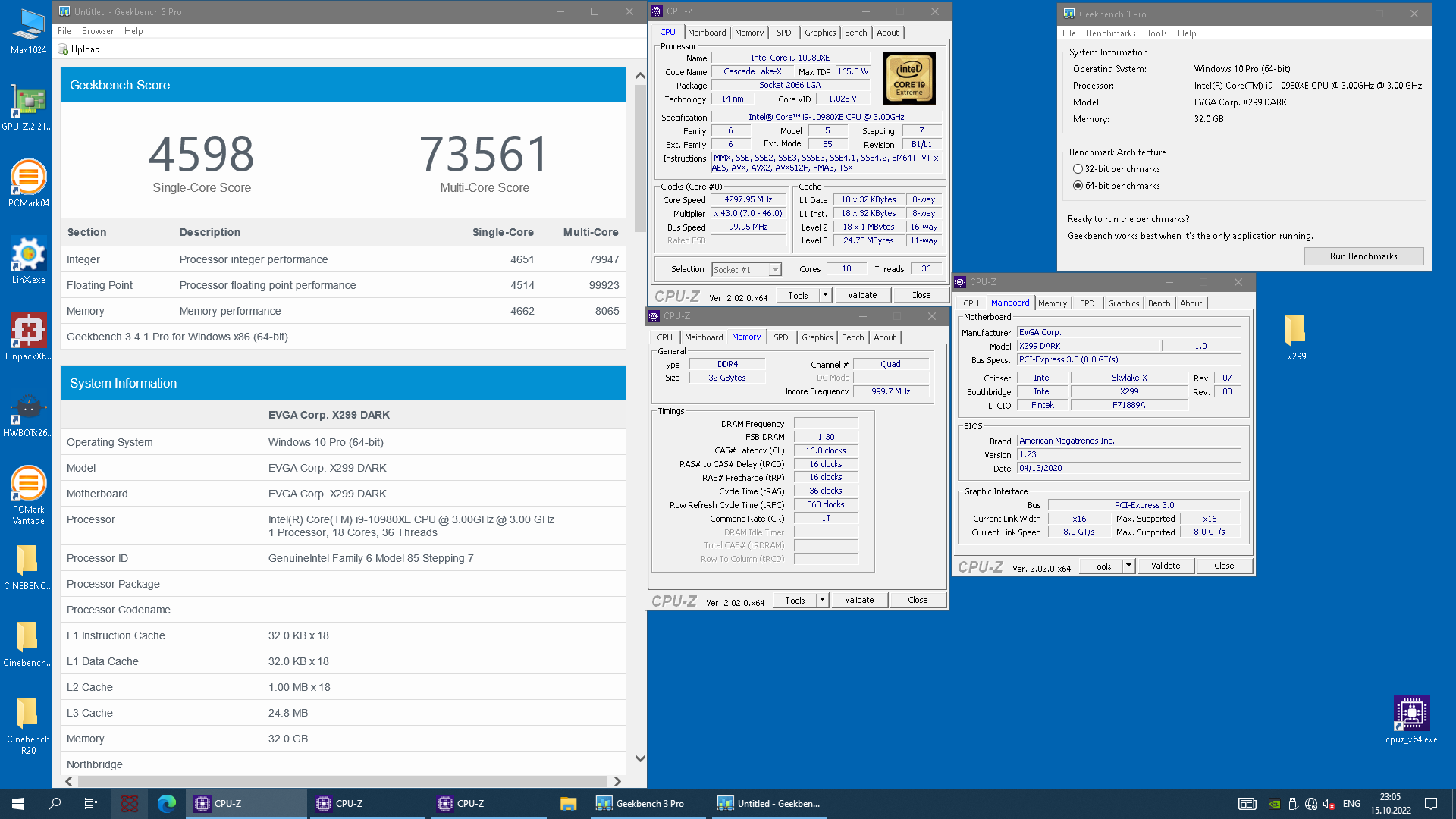
Task: Open the PCMark04 desktop icon
Action: tap(28, 184)
